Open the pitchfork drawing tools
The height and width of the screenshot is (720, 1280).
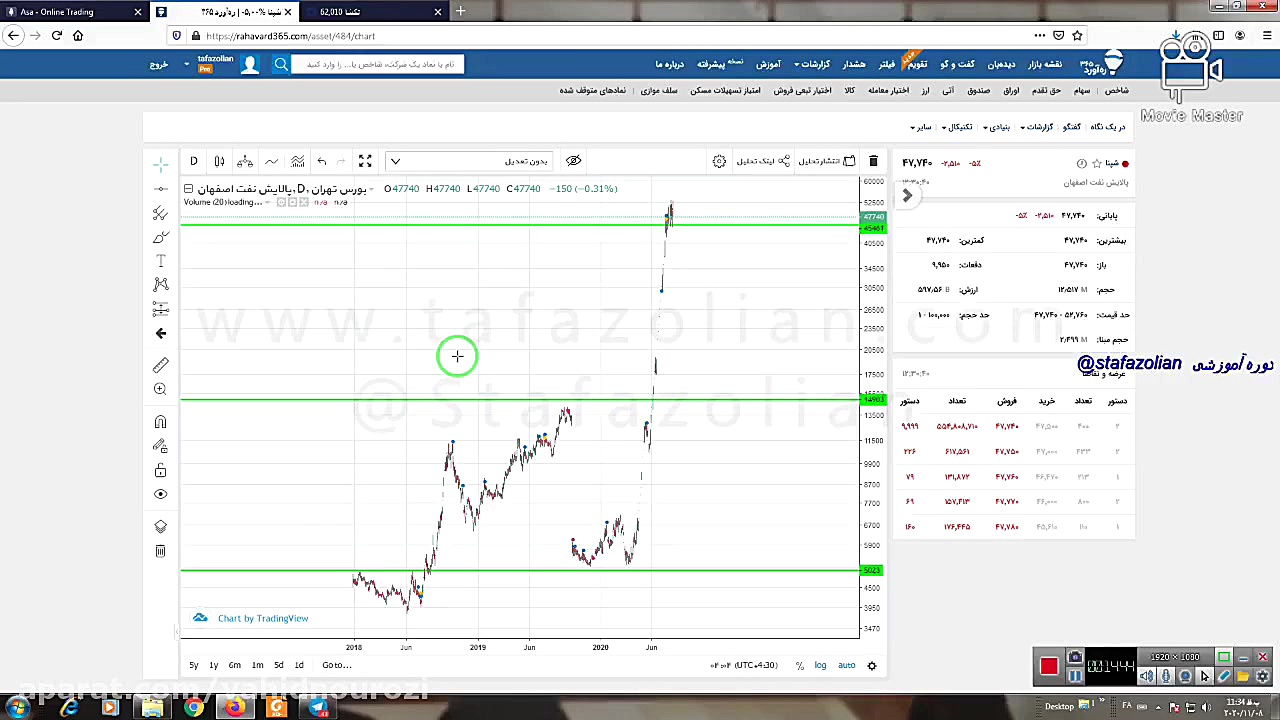tap(161, 213)
